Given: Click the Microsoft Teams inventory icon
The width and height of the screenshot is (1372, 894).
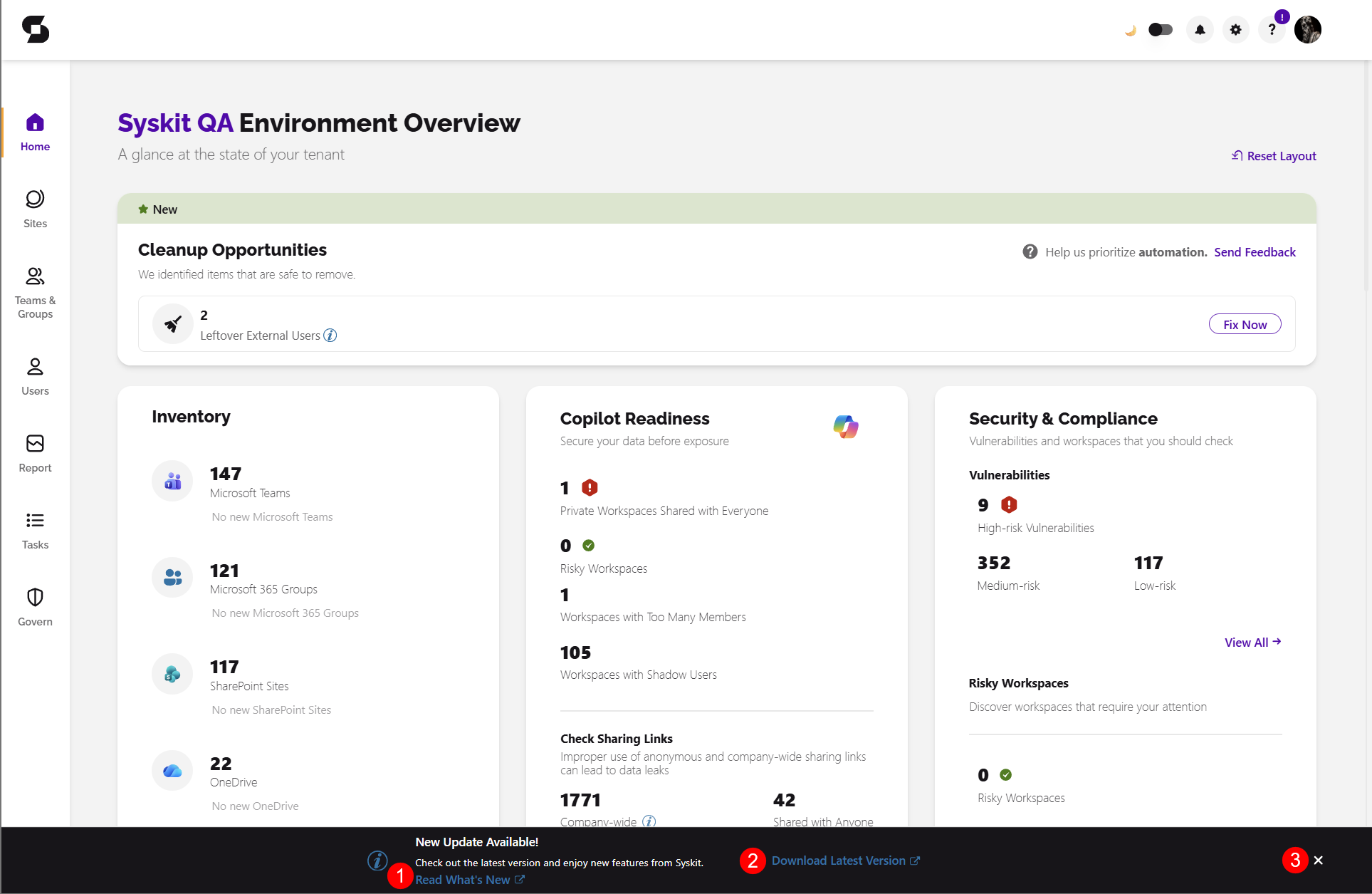Looking at the screenshot, I should click(x=172, y=481).
